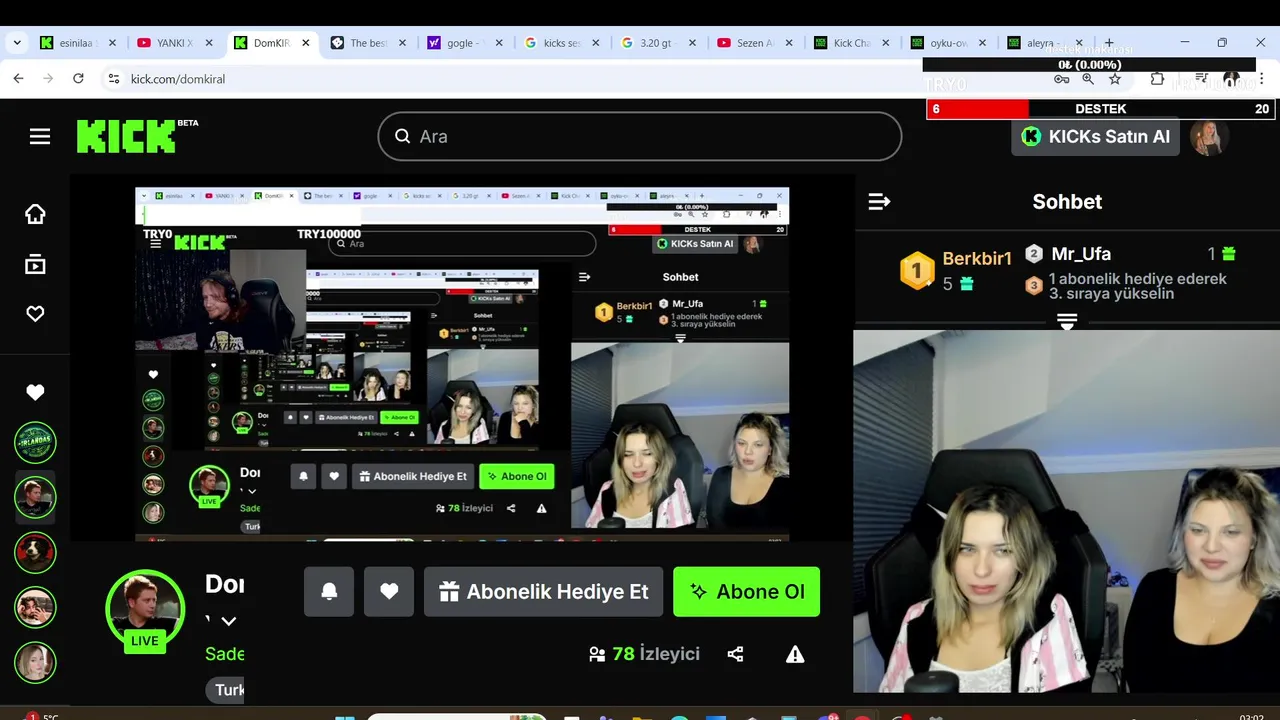Open a new browser tab
The height and width of the screenshot is (720, 1280).
pos(1109,43)
